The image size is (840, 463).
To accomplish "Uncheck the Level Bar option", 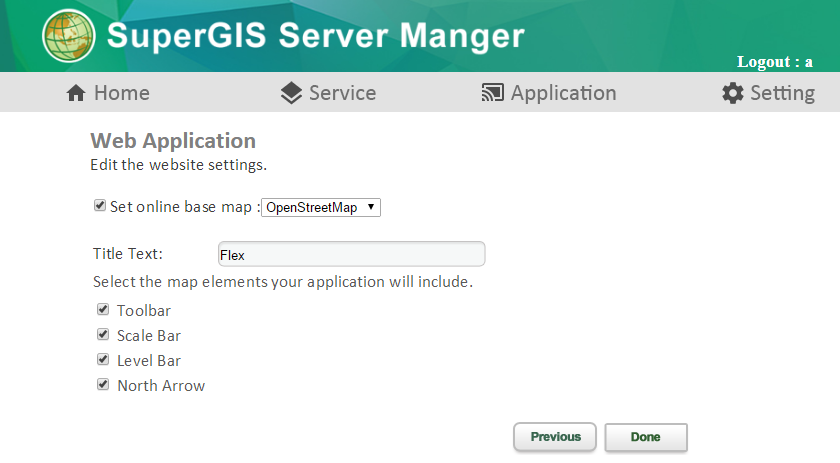I will (x=103, y=359).
